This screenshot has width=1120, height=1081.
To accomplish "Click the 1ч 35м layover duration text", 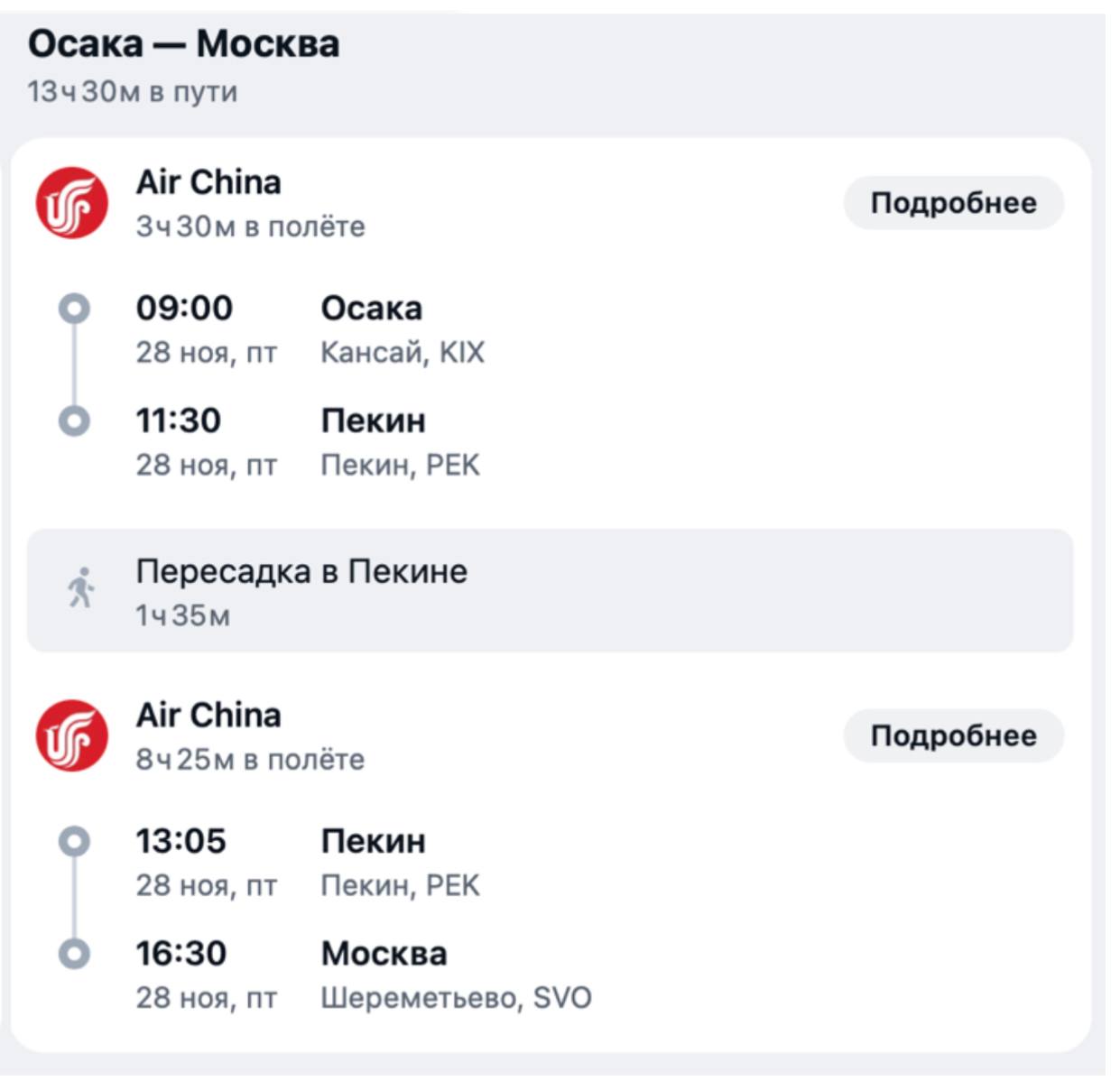I will (x=183, y=615).
